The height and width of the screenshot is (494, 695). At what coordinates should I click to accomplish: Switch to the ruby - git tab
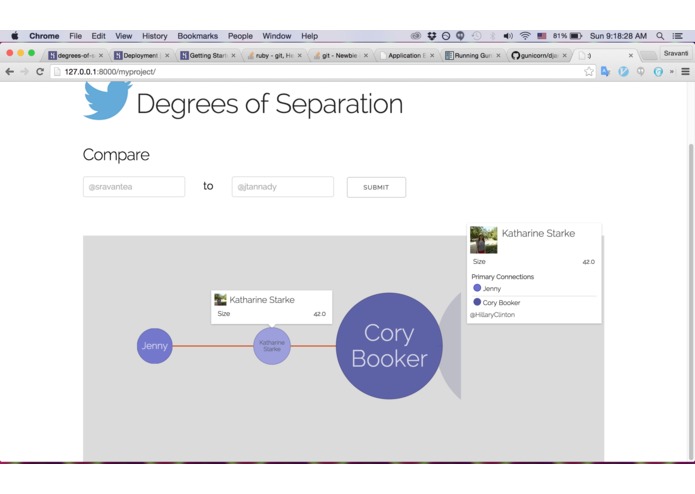273,55
